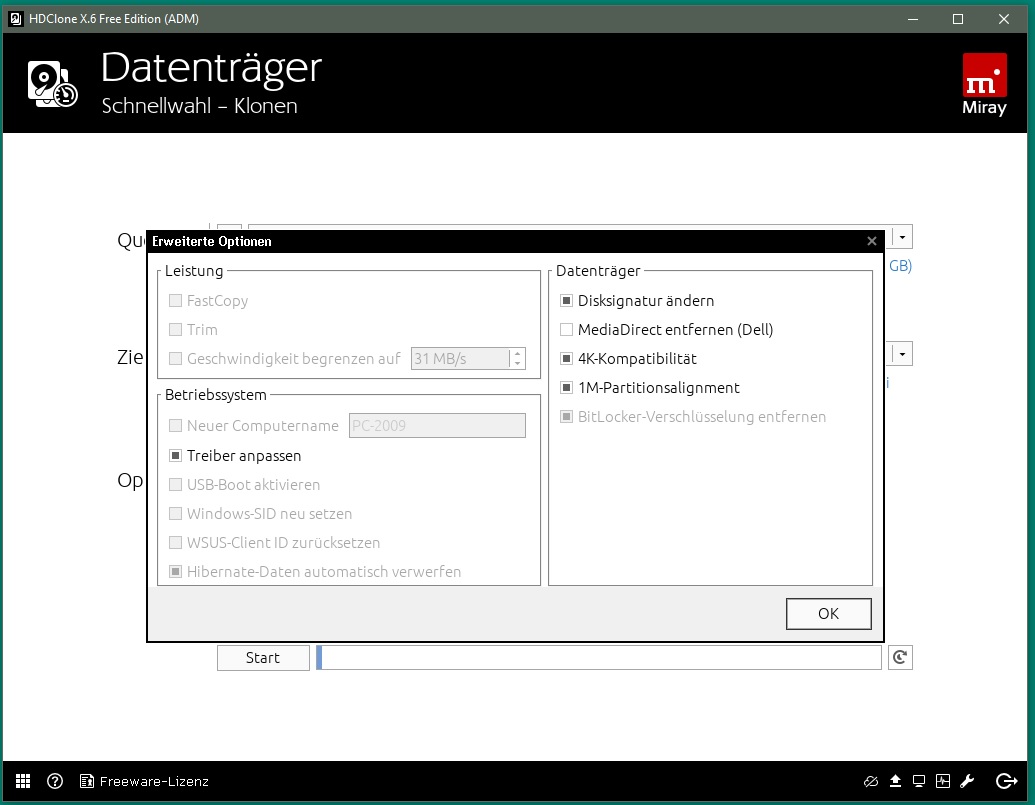The height and width of the screenshot is (805, 1035).
Task: Toggle 1M-Partitionsalignment checkbox
Action: [566, 388]
